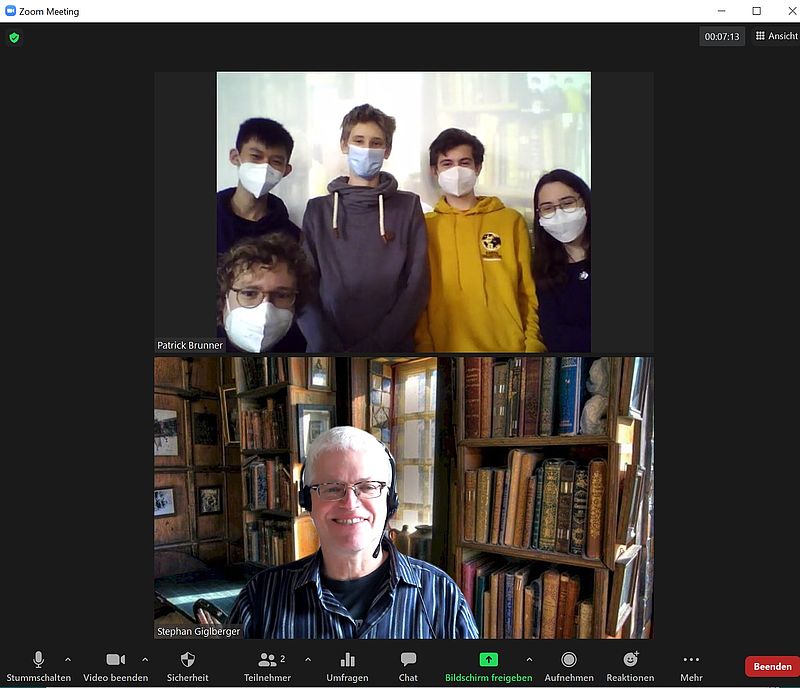Expand arrow next to Teilnehmer
The height and width of the screenshot is (688, 800).
coord(308,659)
